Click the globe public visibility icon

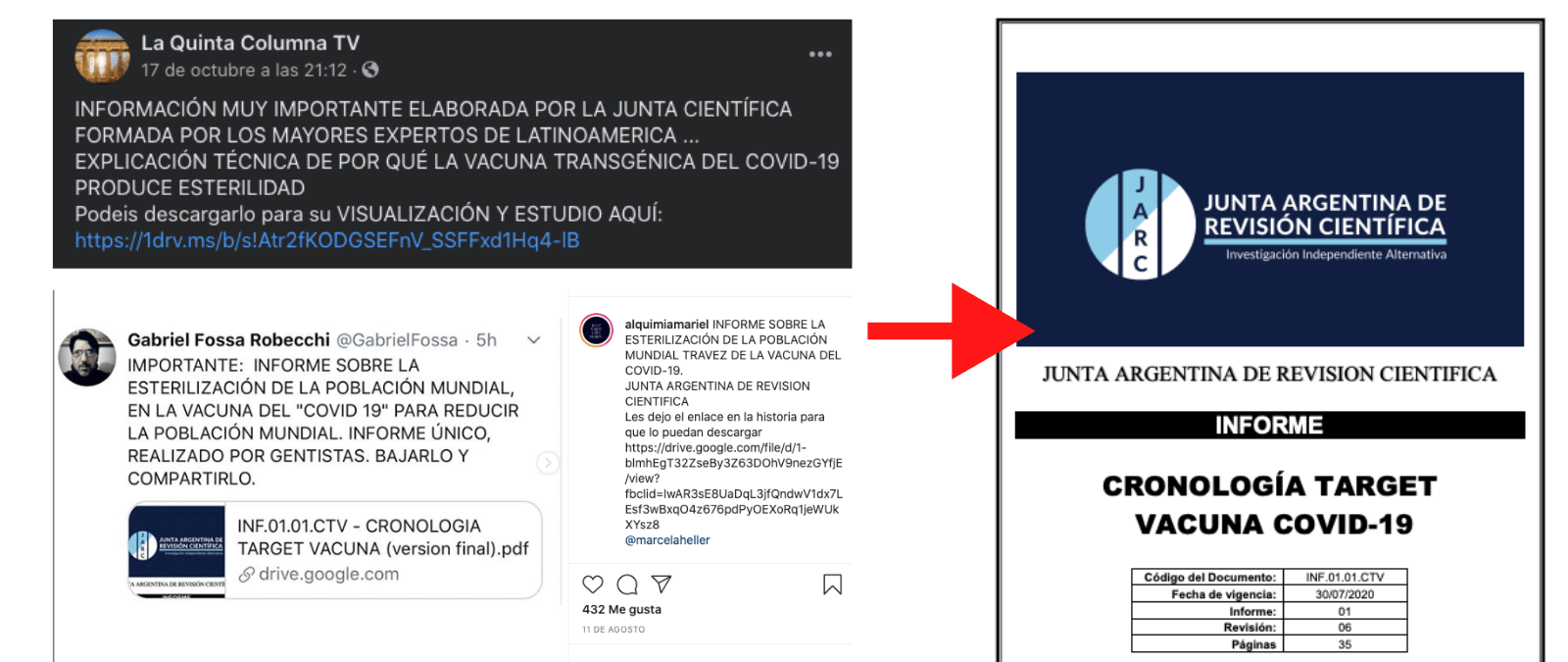(370, 70)
